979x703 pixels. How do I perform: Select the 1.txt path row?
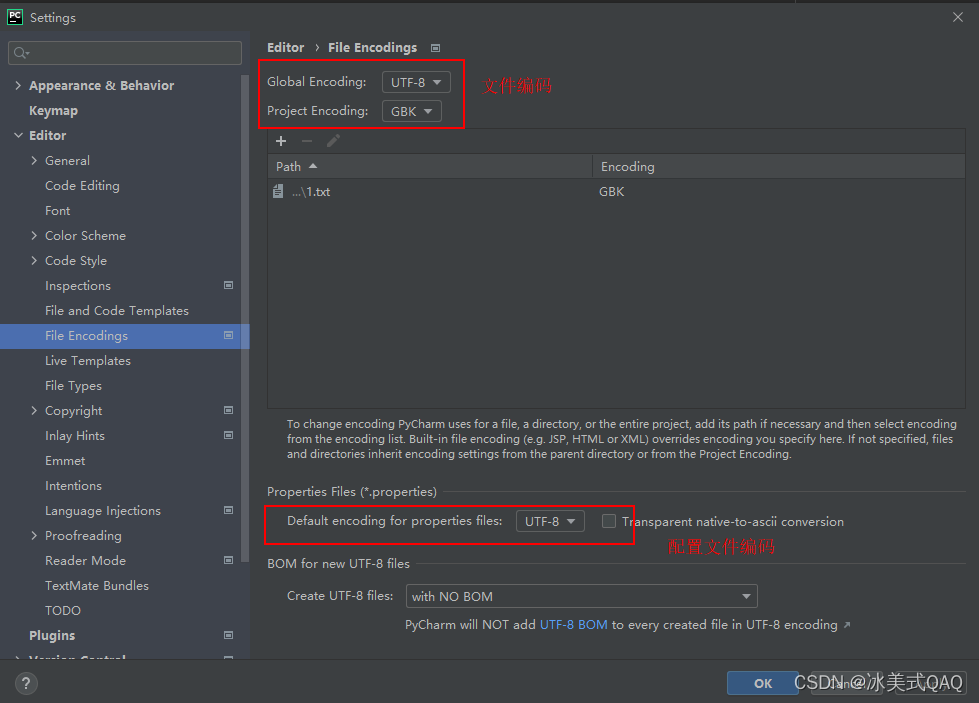pyautogui.click(x=616, y=192)
